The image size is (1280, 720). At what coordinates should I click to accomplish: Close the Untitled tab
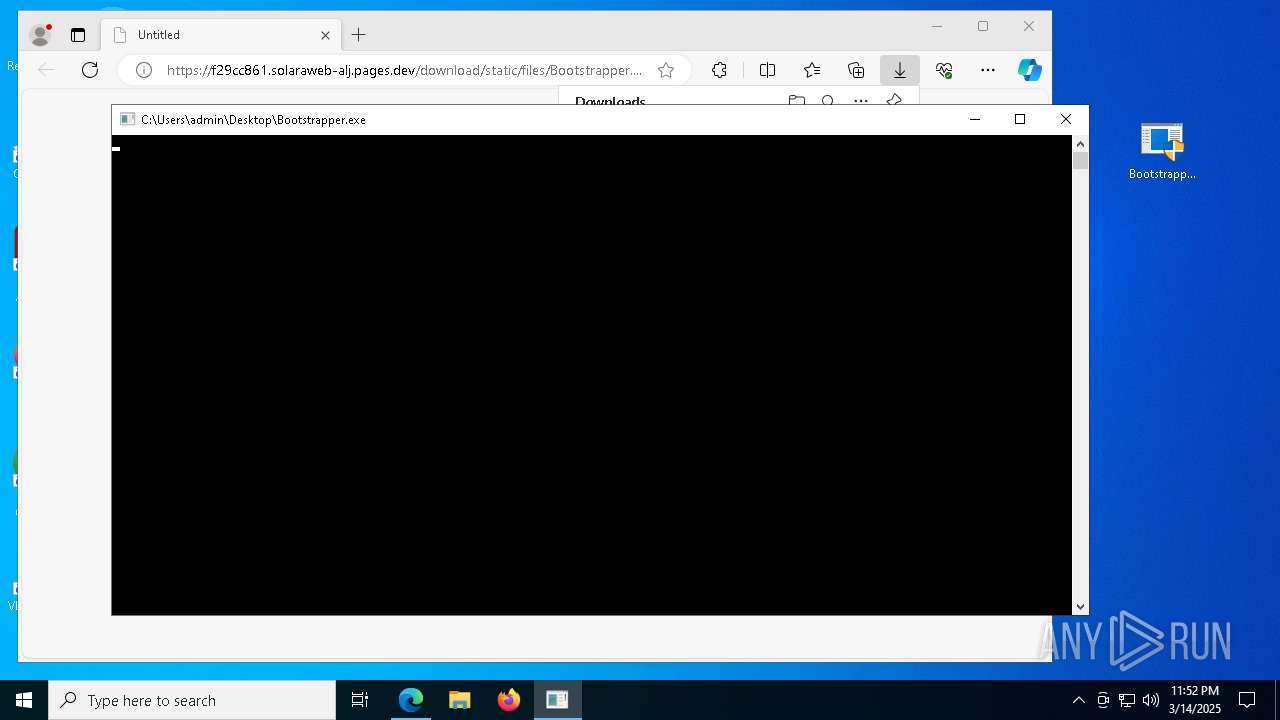[325, 35]
